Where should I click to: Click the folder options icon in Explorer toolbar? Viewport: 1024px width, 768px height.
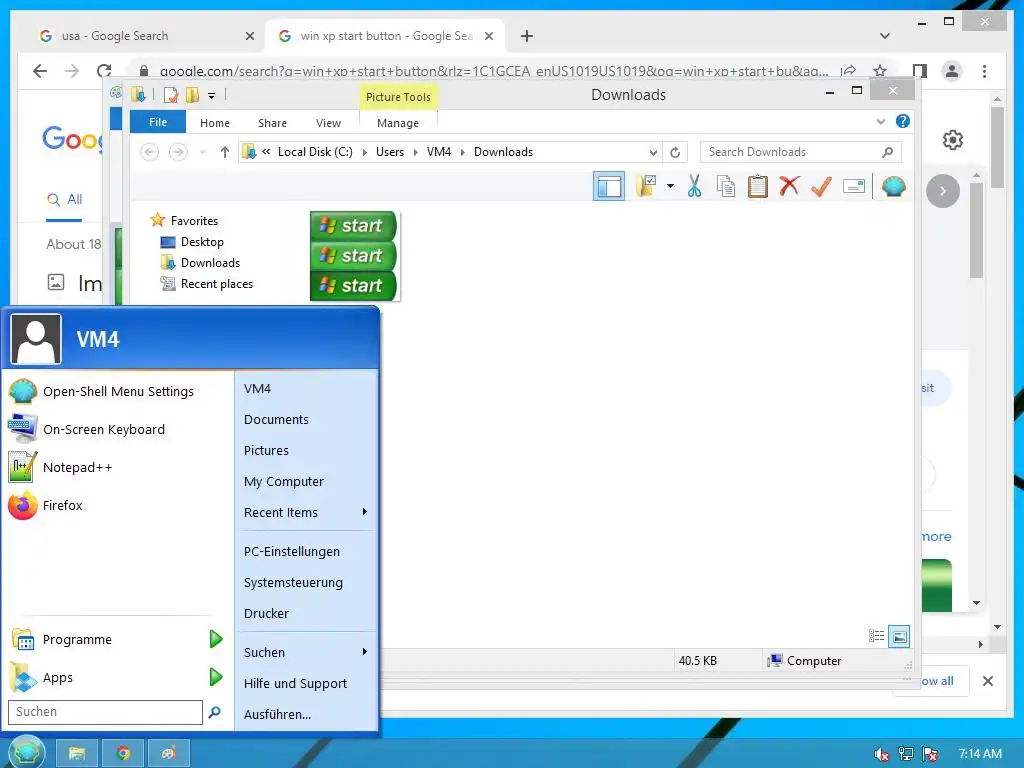tap(647, 187)
